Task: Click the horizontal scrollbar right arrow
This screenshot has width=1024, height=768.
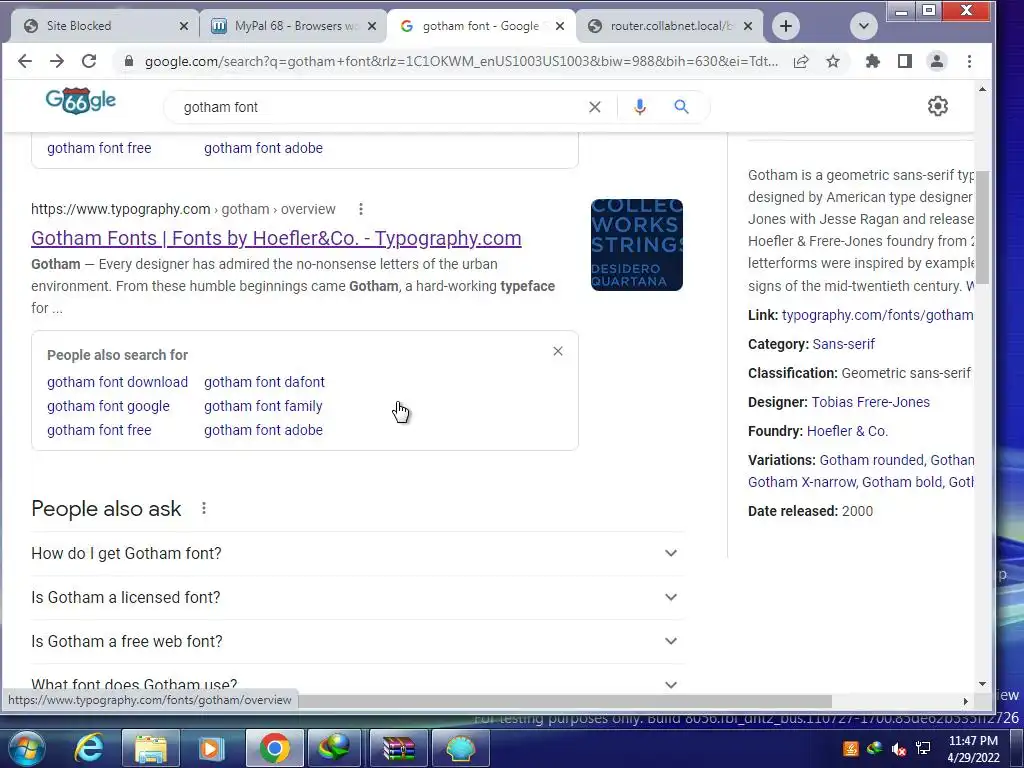Action: [x=965, y=701]
